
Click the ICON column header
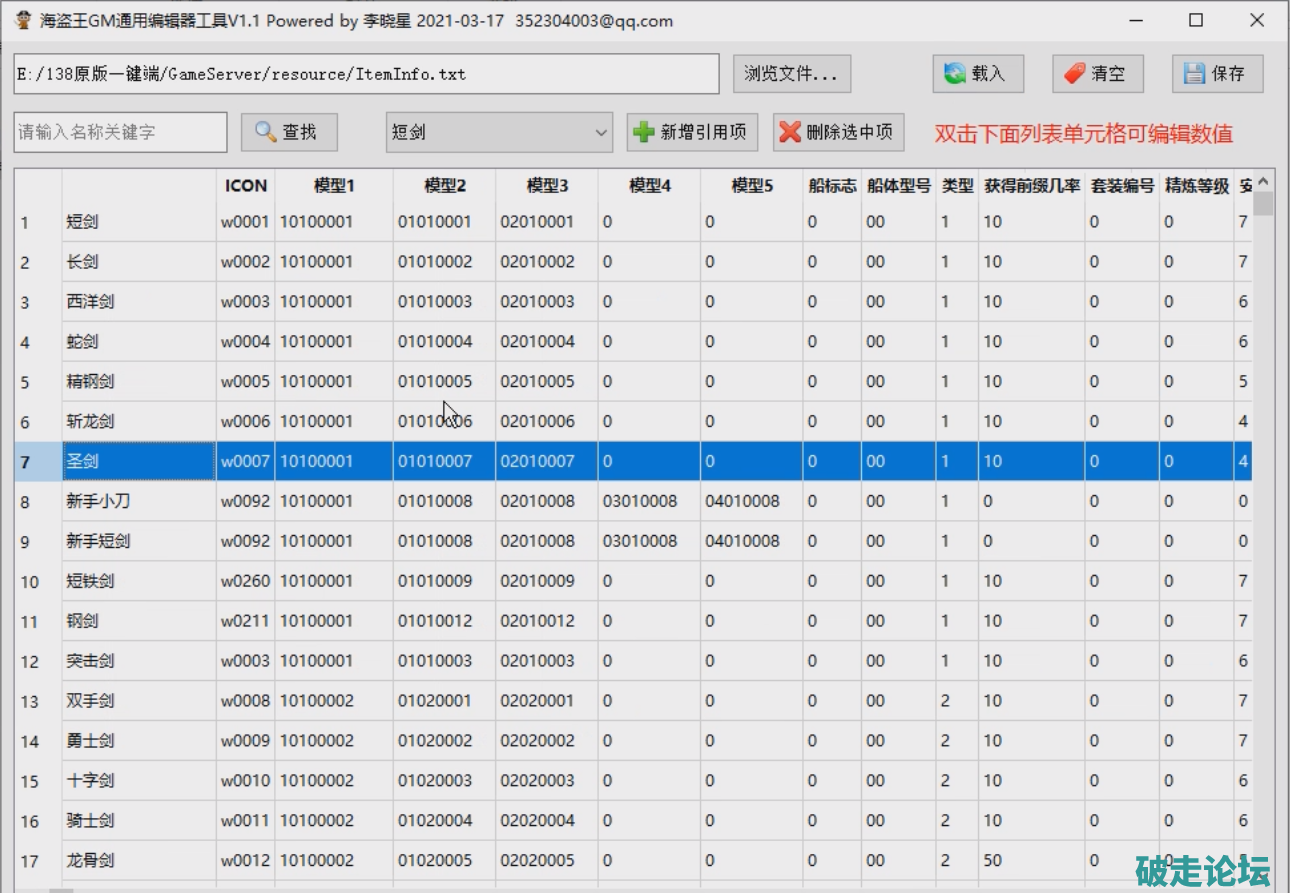(245, 185)
